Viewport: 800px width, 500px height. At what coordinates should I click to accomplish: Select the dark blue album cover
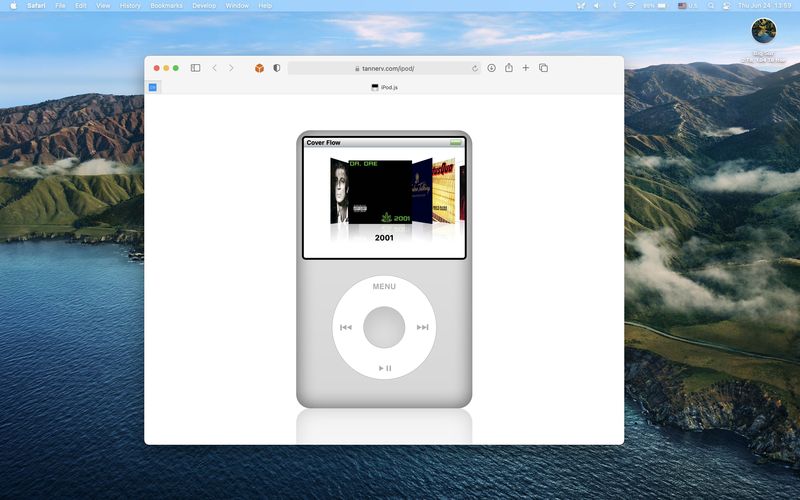[422, 191]
